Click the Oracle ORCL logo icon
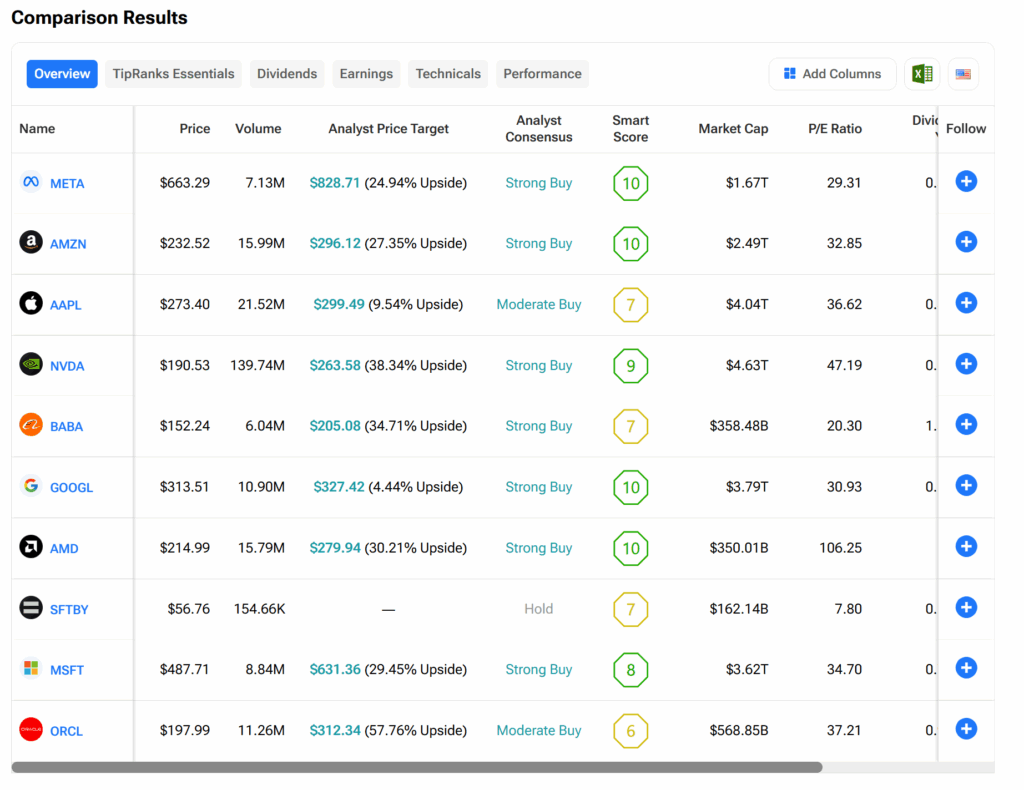 pos(31,730)
